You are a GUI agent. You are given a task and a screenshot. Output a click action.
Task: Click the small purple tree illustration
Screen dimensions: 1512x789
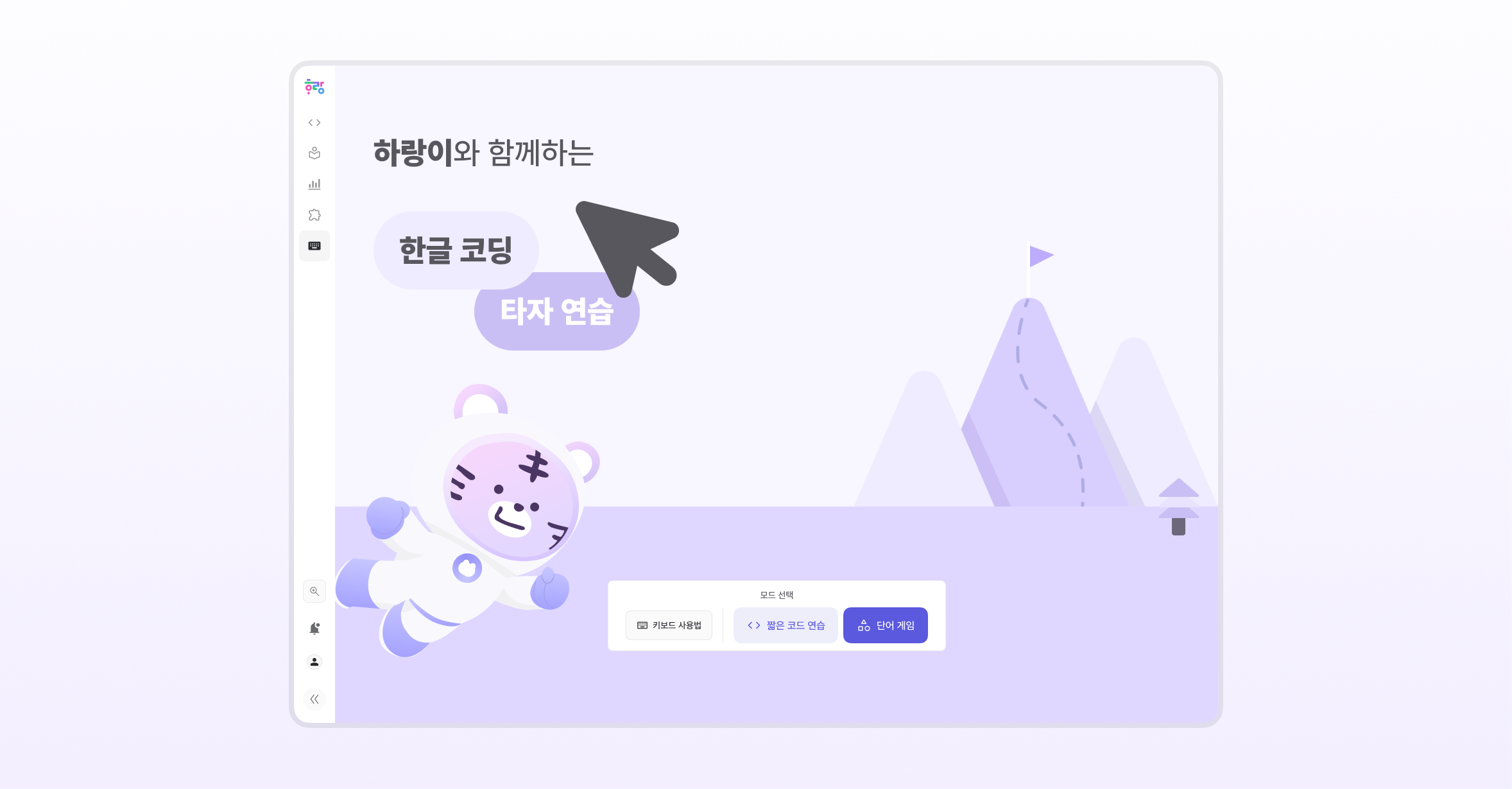pos(1178,507)
